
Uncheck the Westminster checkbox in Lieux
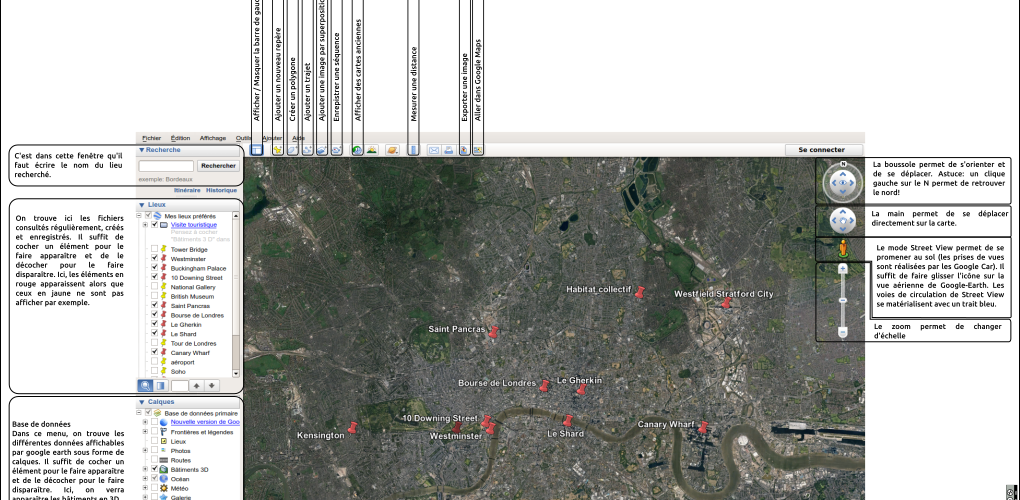[154, 258]
